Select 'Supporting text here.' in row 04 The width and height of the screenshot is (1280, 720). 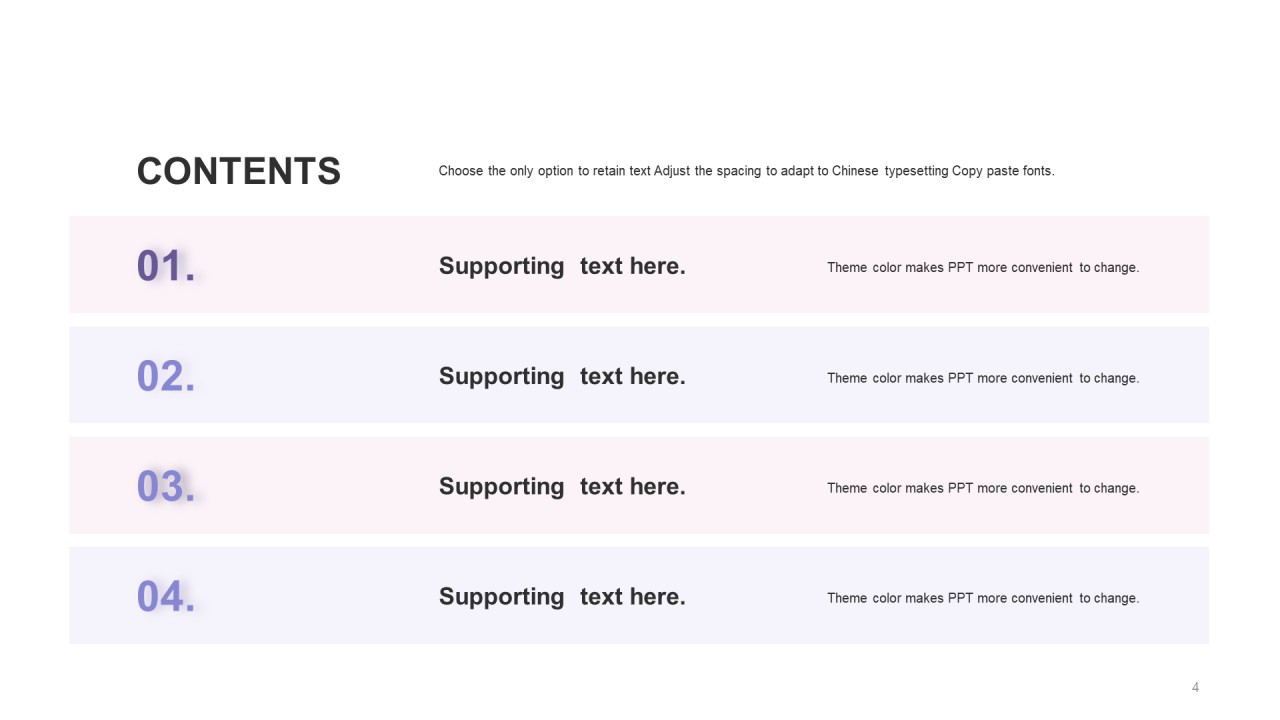562,596
